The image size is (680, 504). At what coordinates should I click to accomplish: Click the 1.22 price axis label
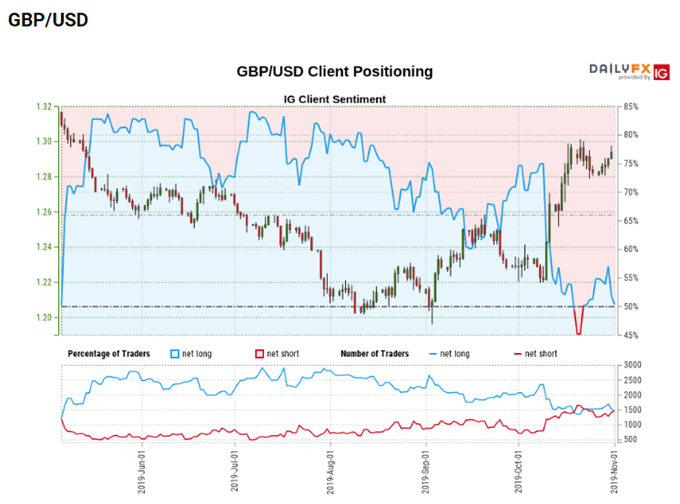point(44,282)
